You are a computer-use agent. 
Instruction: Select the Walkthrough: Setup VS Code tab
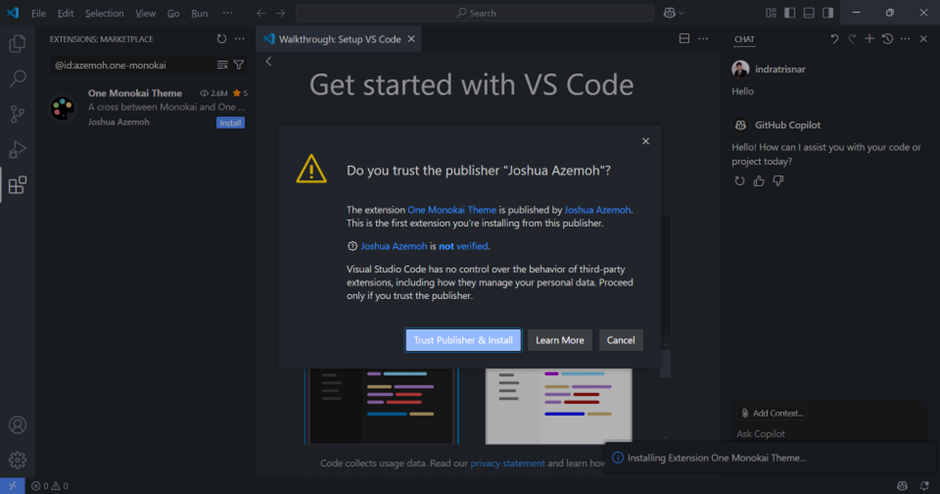339,39
